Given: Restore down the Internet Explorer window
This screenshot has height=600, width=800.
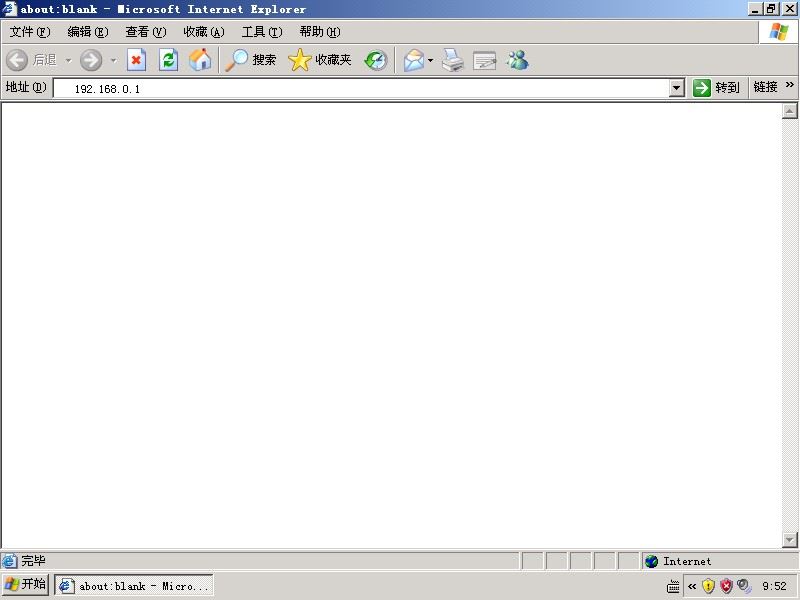Looking at the screenshot, I should 771,9.
